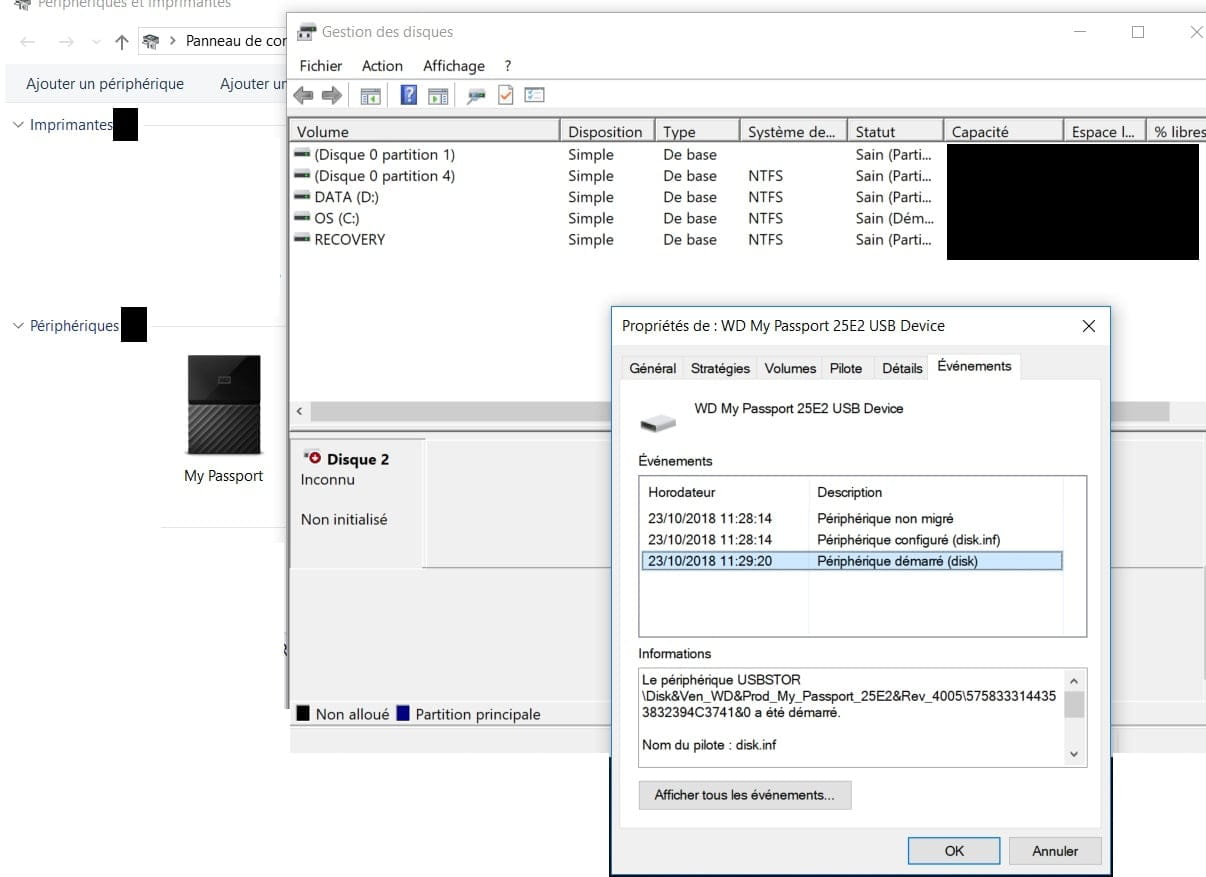Screen dimensions: 1206x877
Task: Toggle the action pane toolbar icon
Action: 438,96
